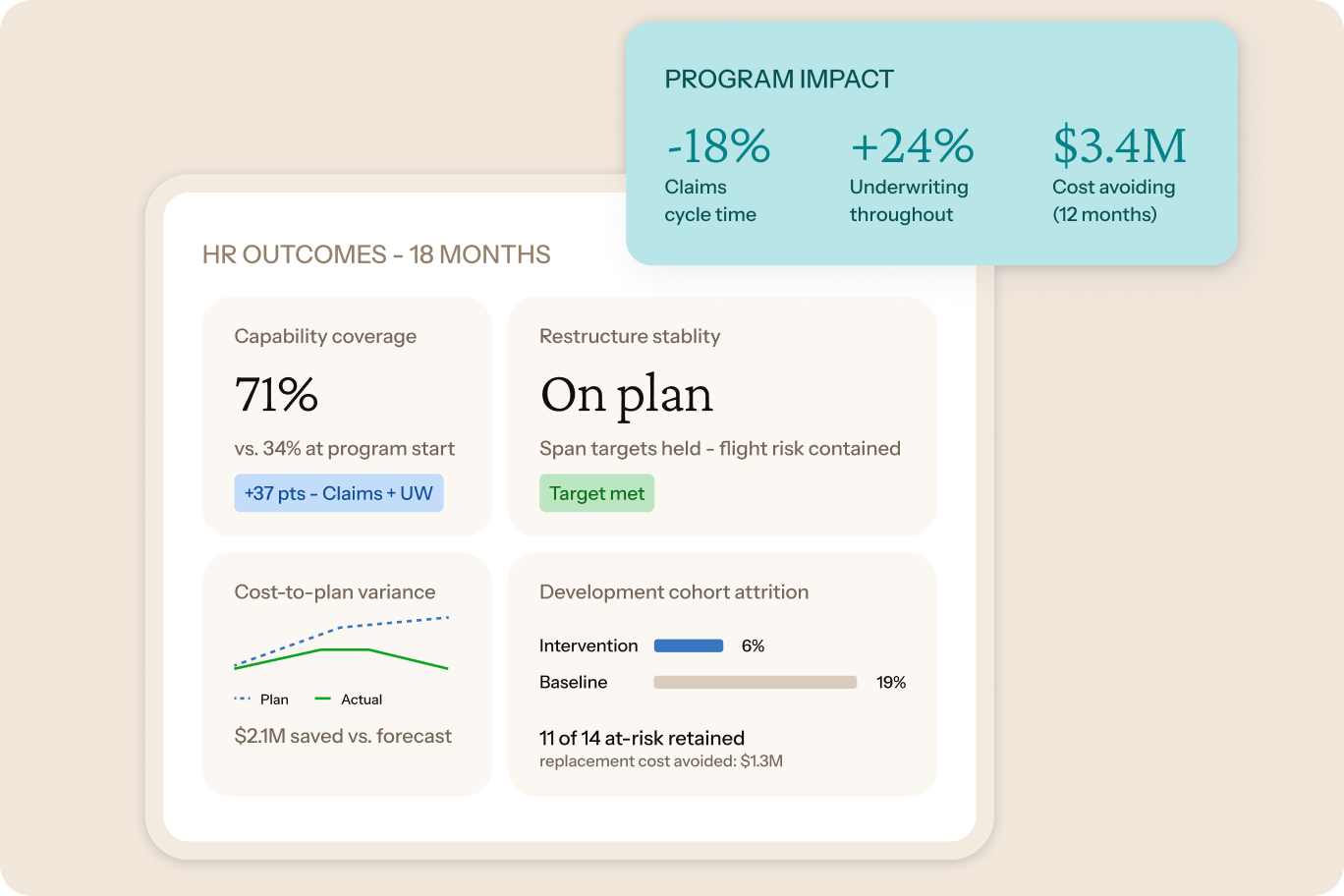The image size is (1344, 896).
Task: Click the dotted Plan legend marker
Action: coord(243,700)
